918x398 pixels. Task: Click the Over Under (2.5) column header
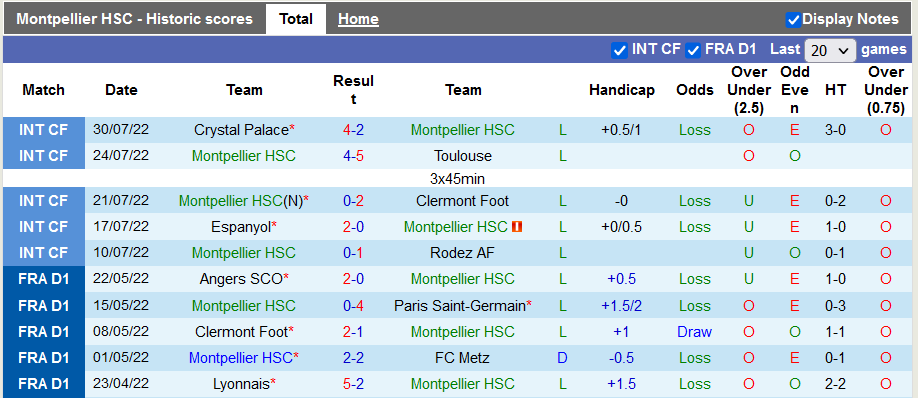(x=749, y=90)
